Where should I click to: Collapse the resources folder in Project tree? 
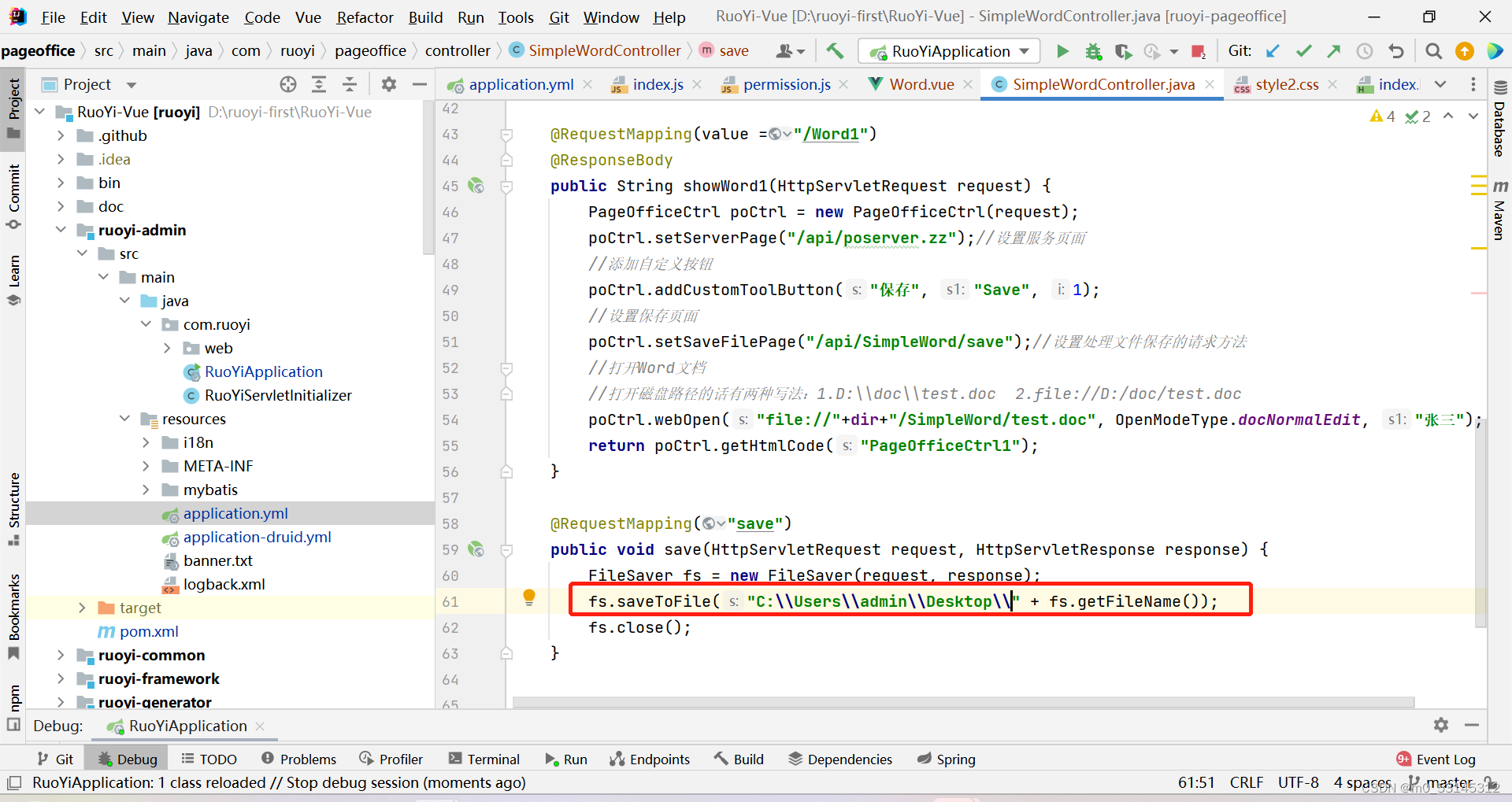(x=124, y=418)
